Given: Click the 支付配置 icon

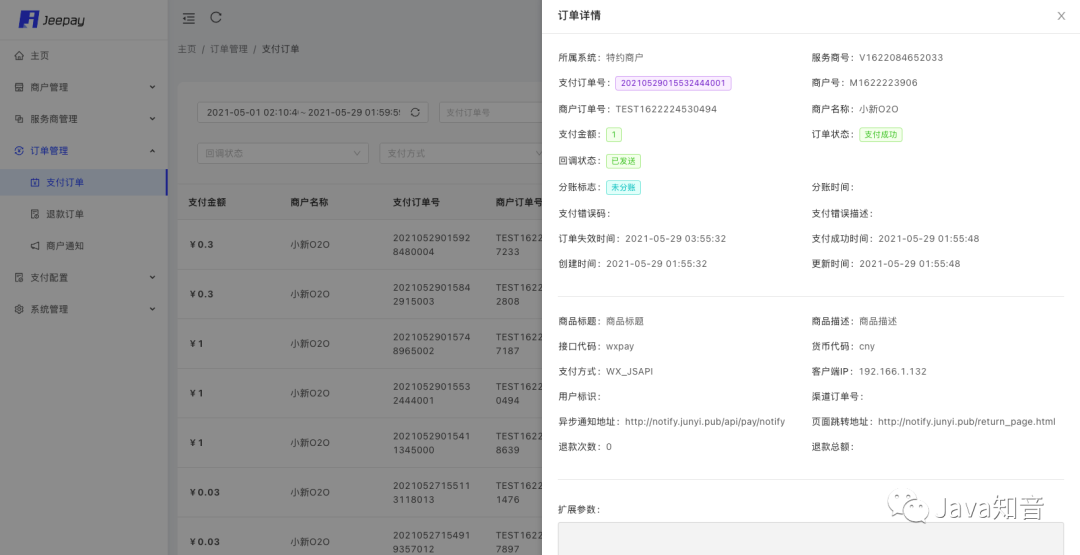Looking at the screenshot, I should click(x=19, y=278).
